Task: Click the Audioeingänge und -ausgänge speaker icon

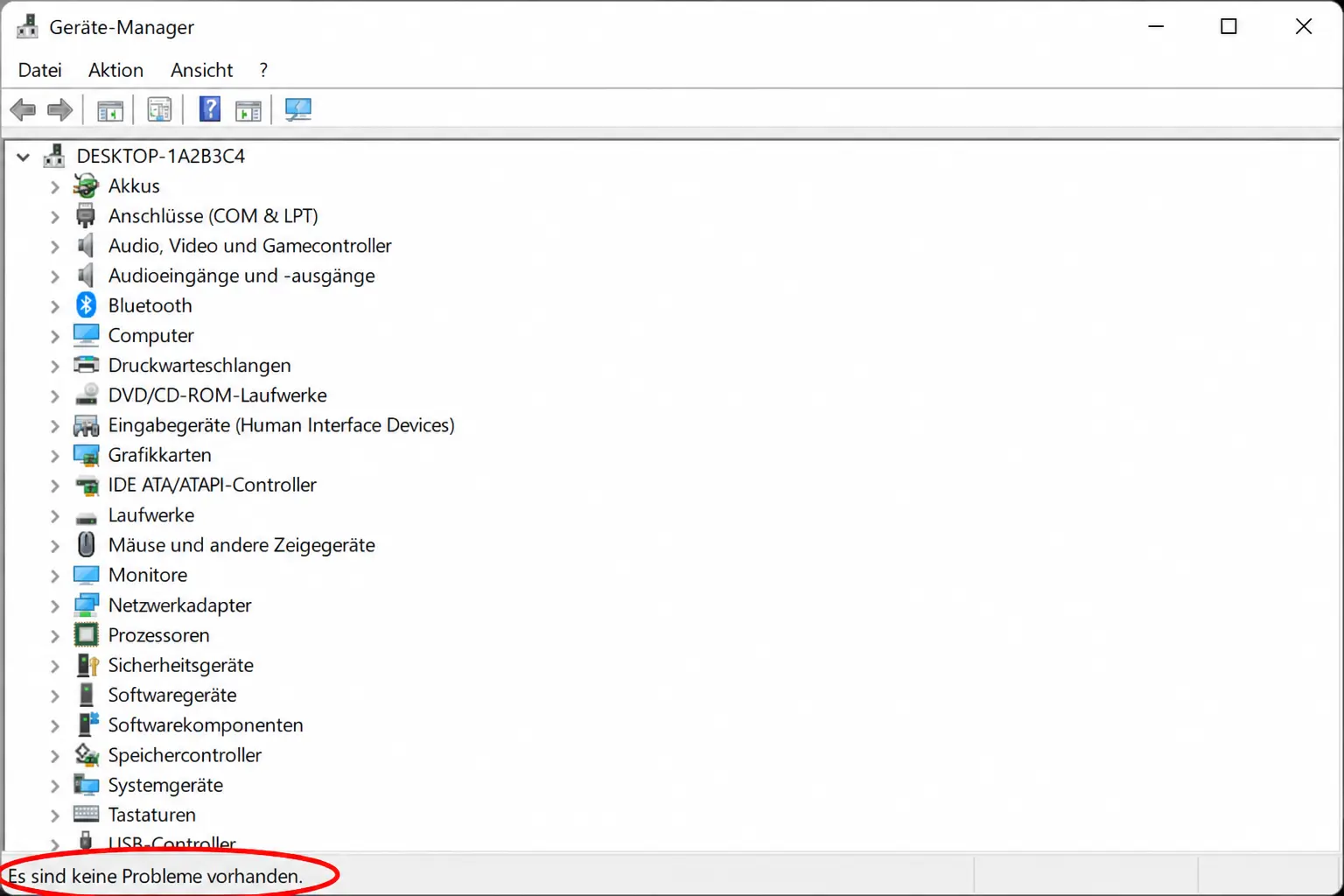Action: 86,276
